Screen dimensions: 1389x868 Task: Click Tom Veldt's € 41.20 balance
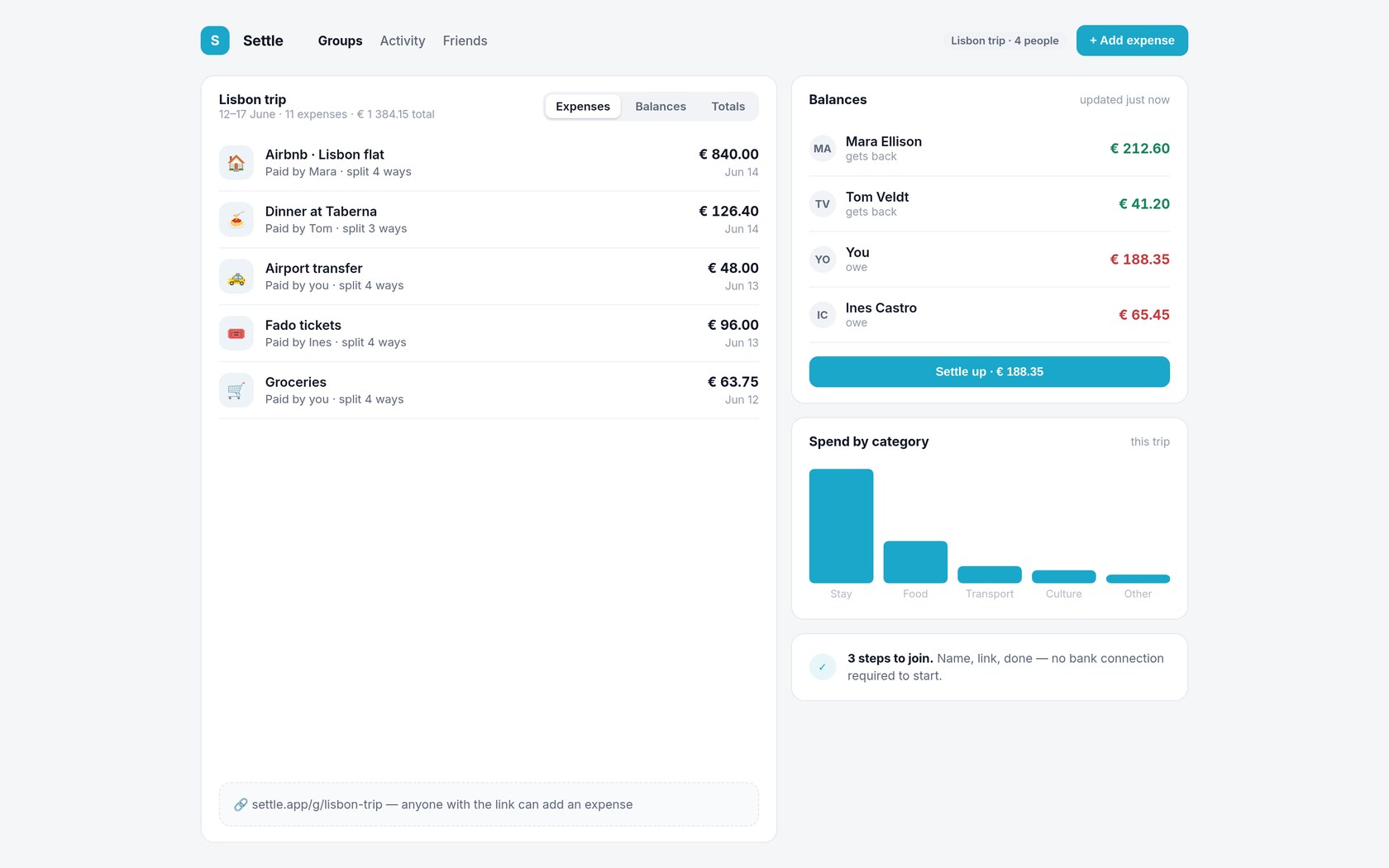coord(1144,204)
